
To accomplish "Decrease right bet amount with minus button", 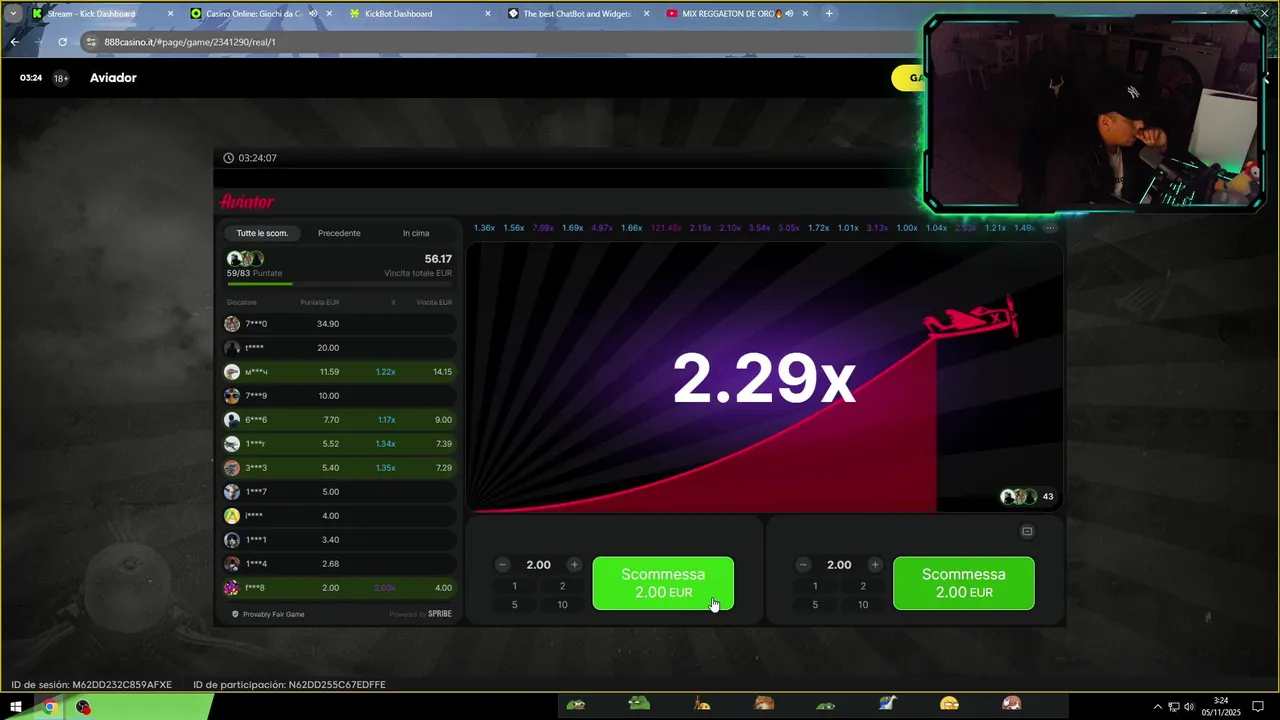I will 803,565.
